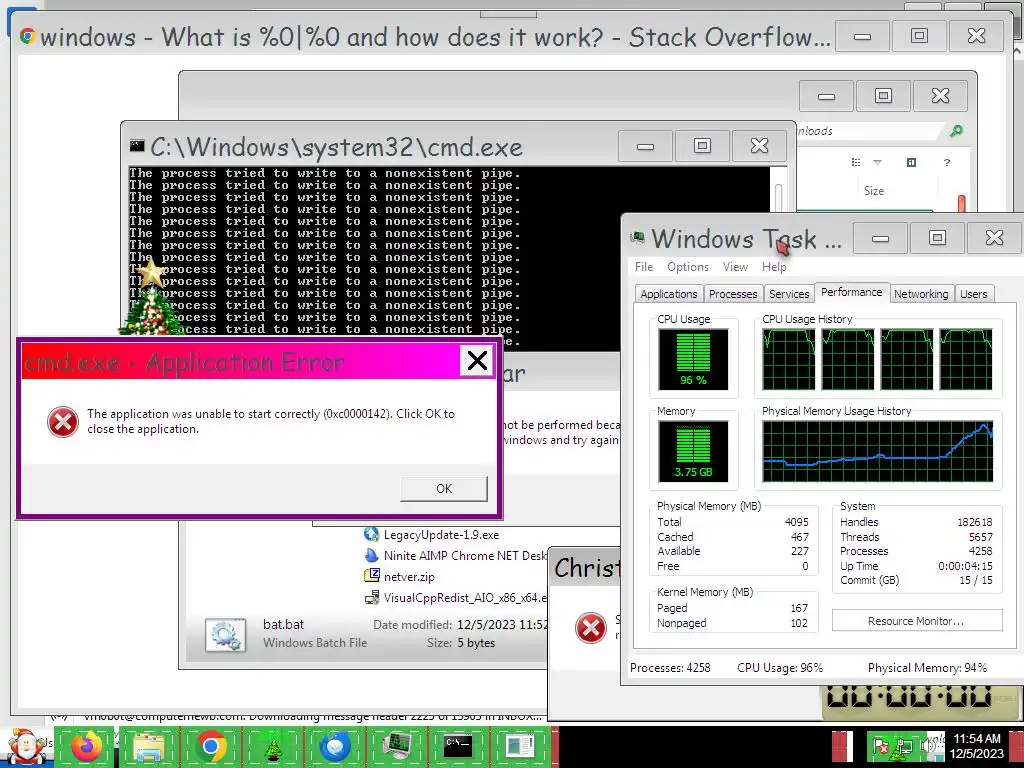Click the Christmas tree taskbar icon
The width and height of the screenshot is (1024, 768).
pyautogui.click(x=273, y=746)
